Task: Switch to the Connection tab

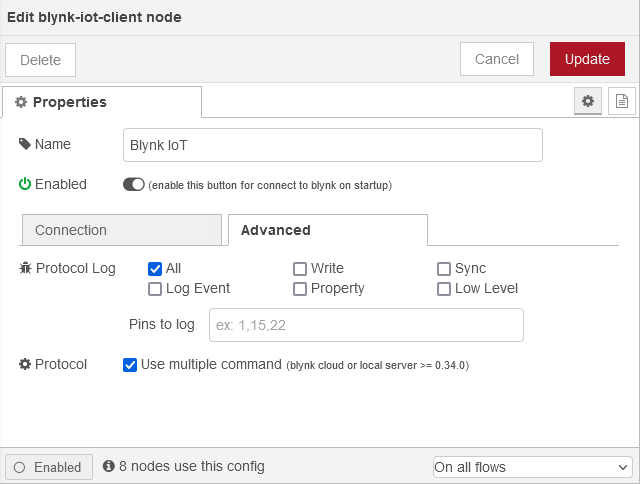Action: pyautogui.click(x=122, y=230)
